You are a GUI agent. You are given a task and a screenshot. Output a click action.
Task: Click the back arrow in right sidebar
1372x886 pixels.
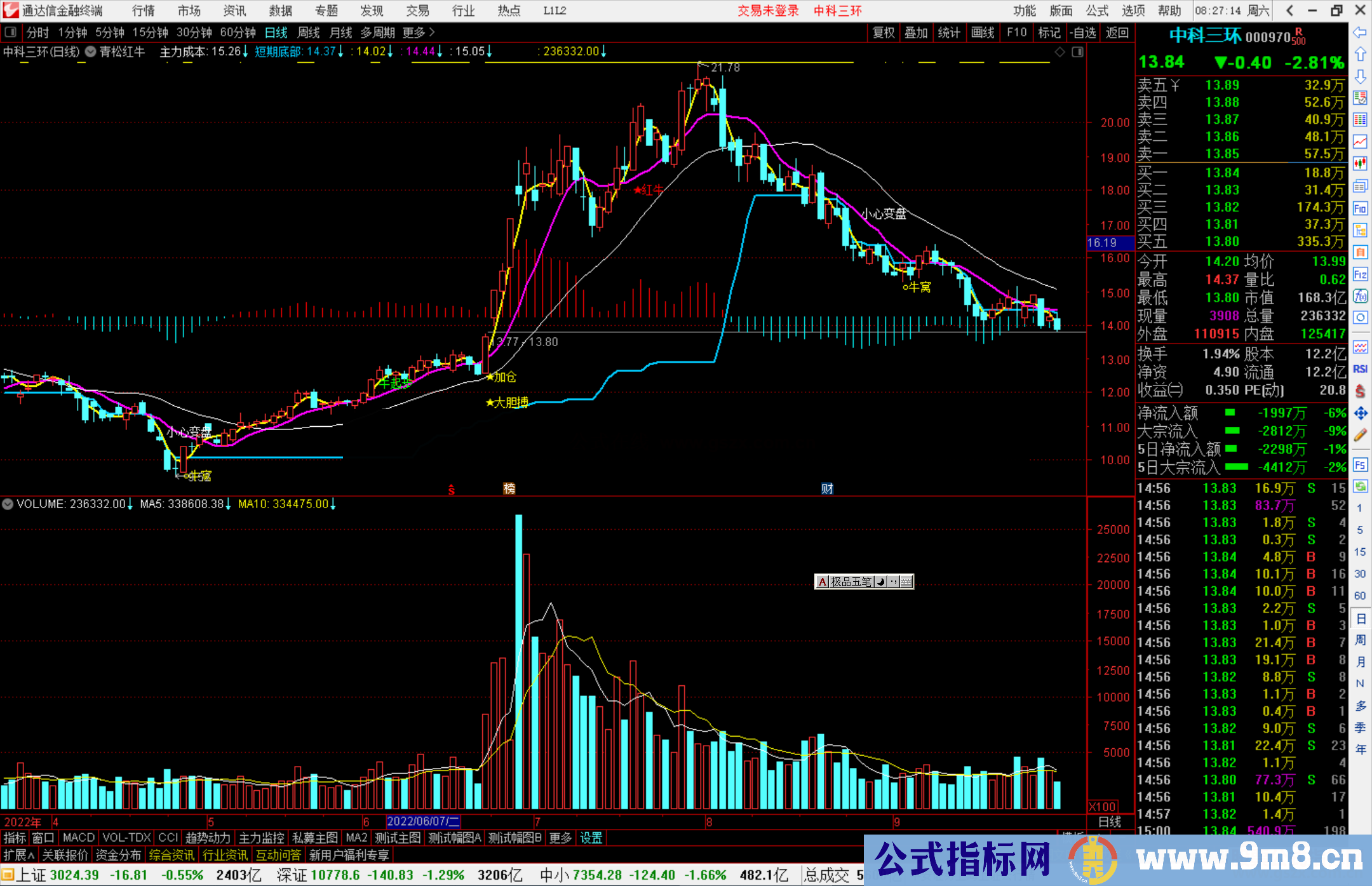point(1360,32)
